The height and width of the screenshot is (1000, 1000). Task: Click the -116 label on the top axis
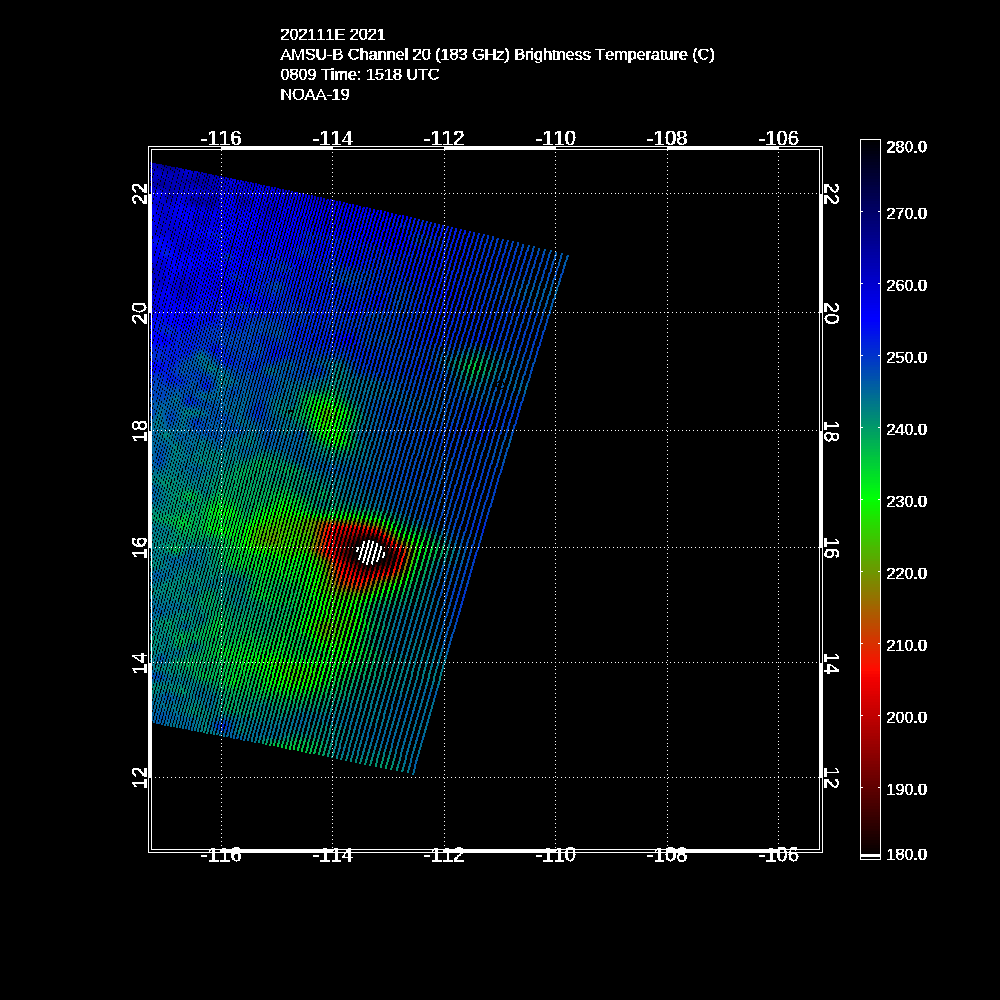click(221, 138)
